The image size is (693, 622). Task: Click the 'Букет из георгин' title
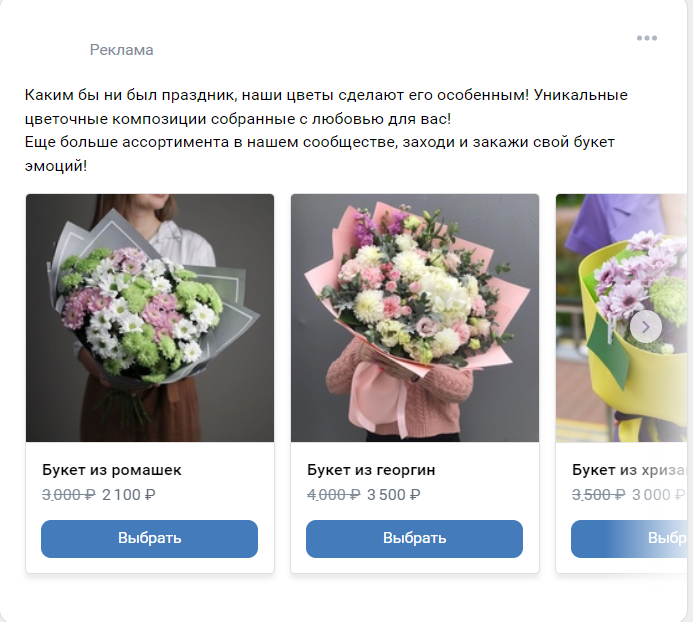(371, 470)
